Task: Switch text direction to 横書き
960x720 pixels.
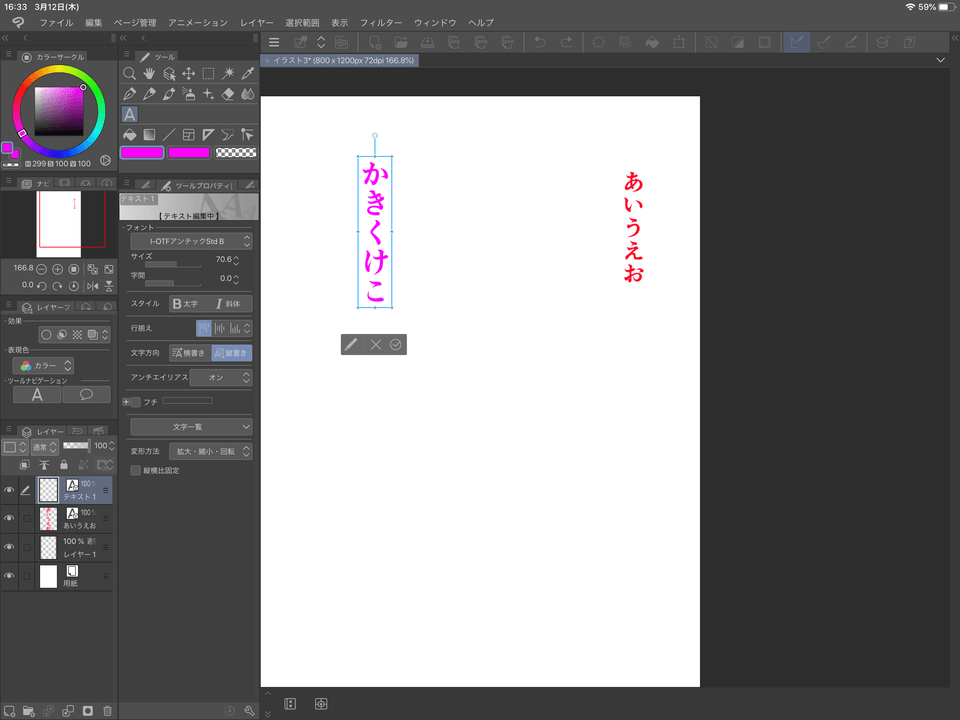Action: pos(189,353)
